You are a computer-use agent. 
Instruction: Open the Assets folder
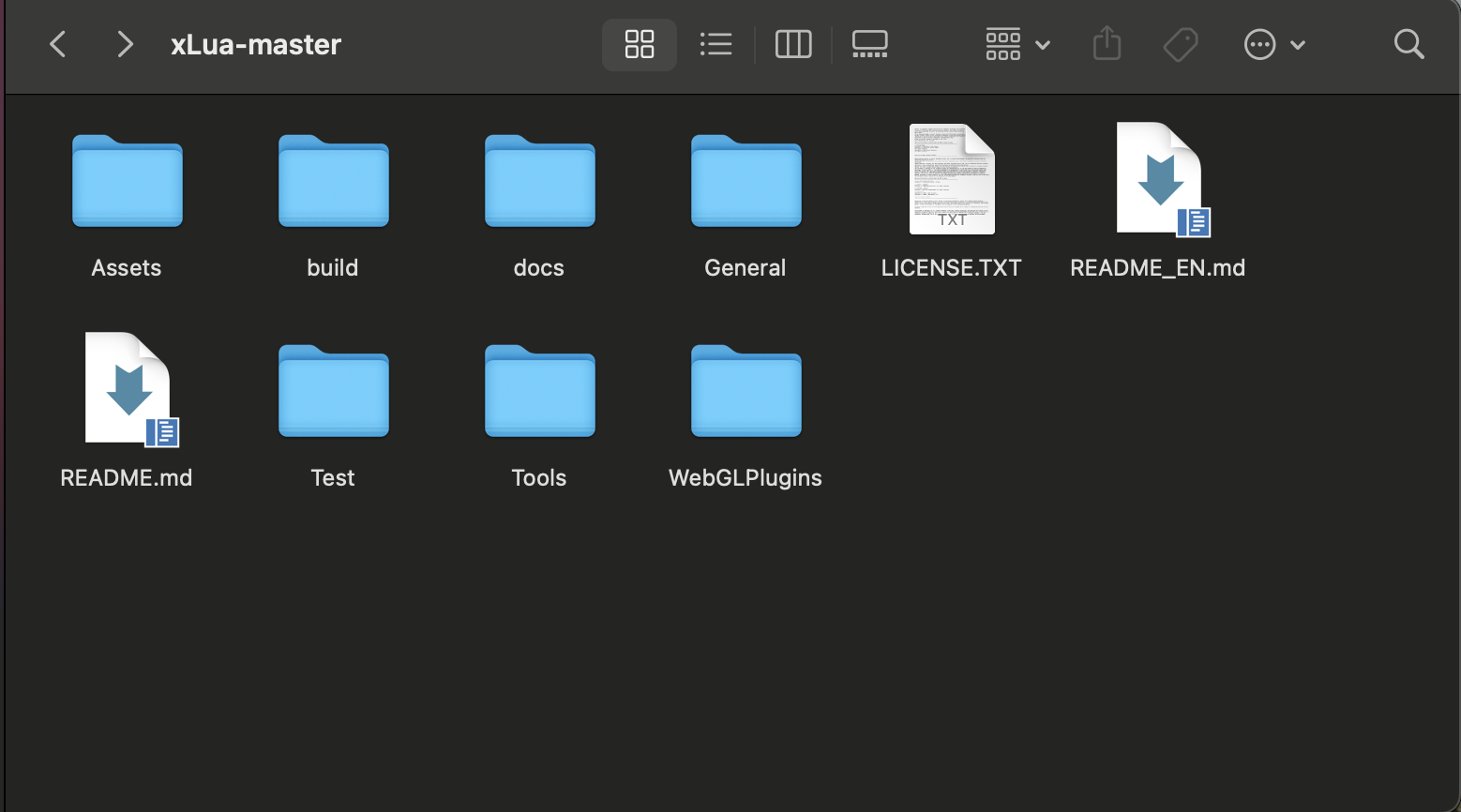(x=127, y=182)
